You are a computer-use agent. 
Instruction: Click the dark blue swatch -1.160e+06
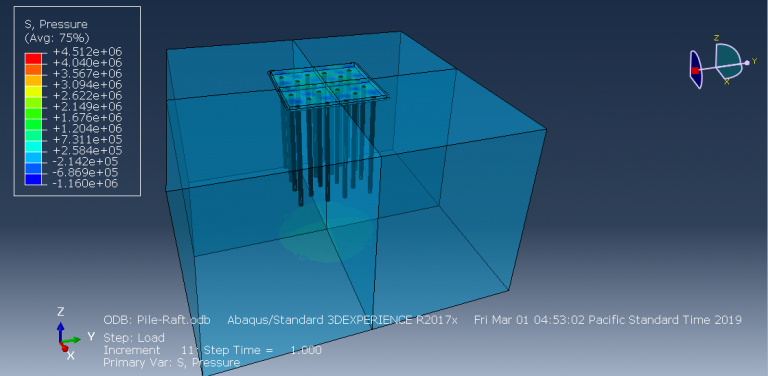(x=33, y=180)
